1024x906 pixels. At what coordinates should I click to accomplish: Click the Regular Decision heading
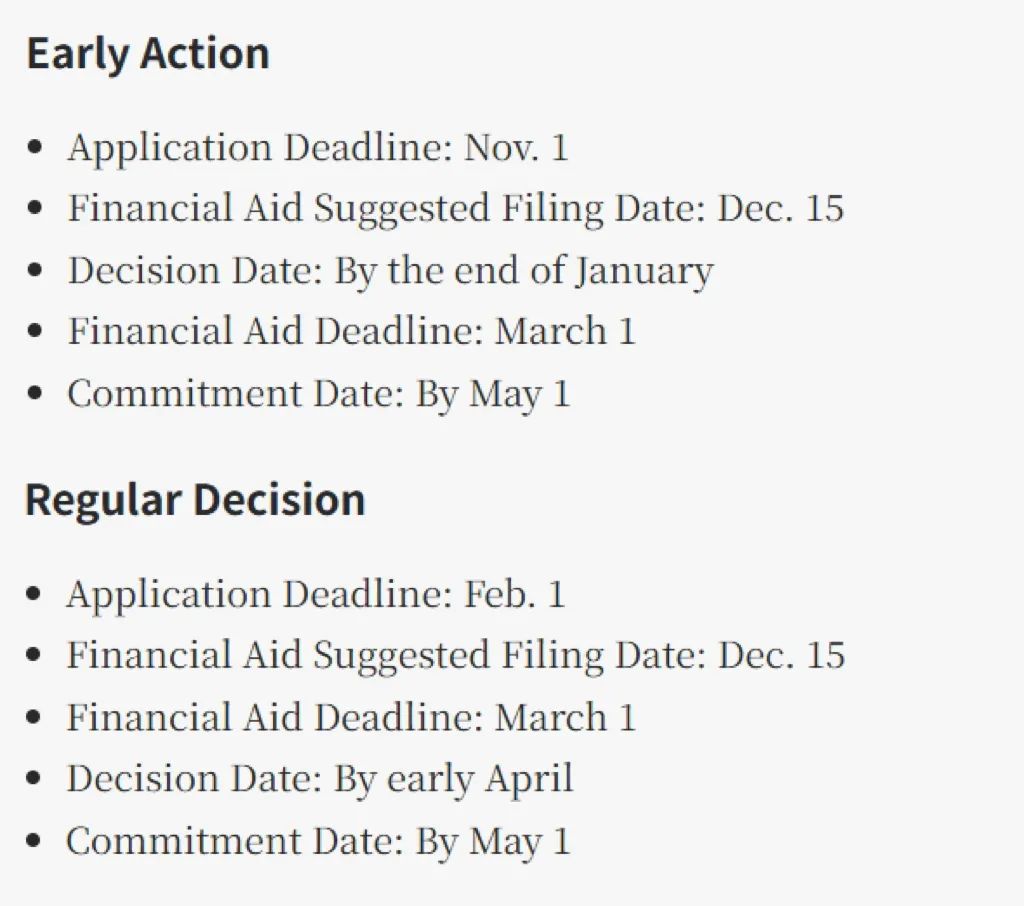tap(195, 500)
